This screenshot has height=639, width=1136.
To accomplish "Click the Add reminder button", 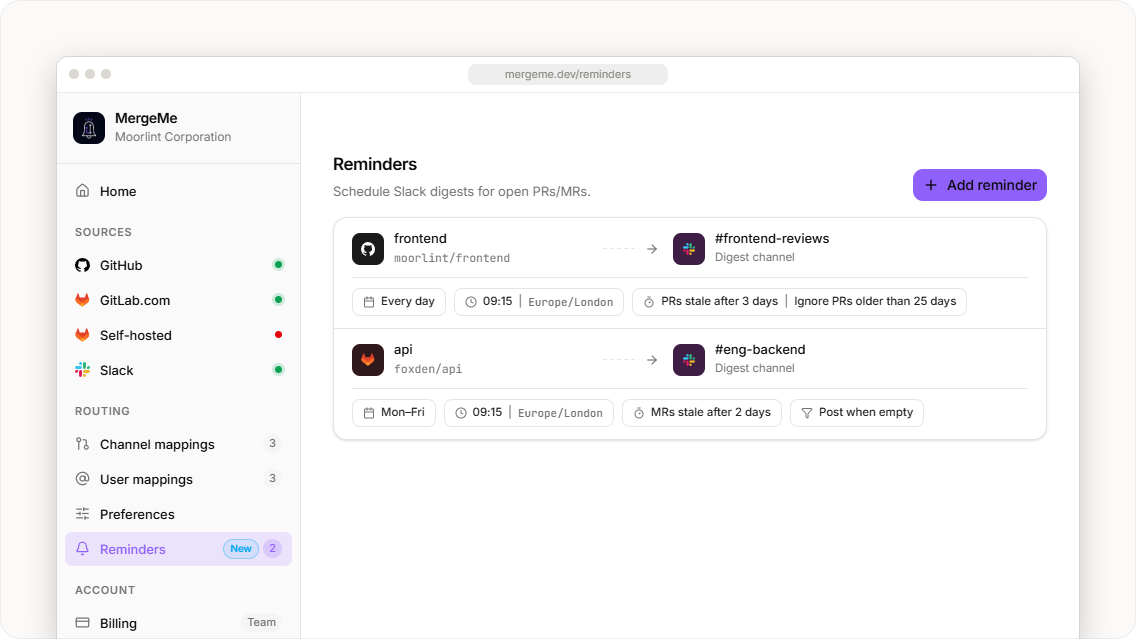I will point(980,185).
